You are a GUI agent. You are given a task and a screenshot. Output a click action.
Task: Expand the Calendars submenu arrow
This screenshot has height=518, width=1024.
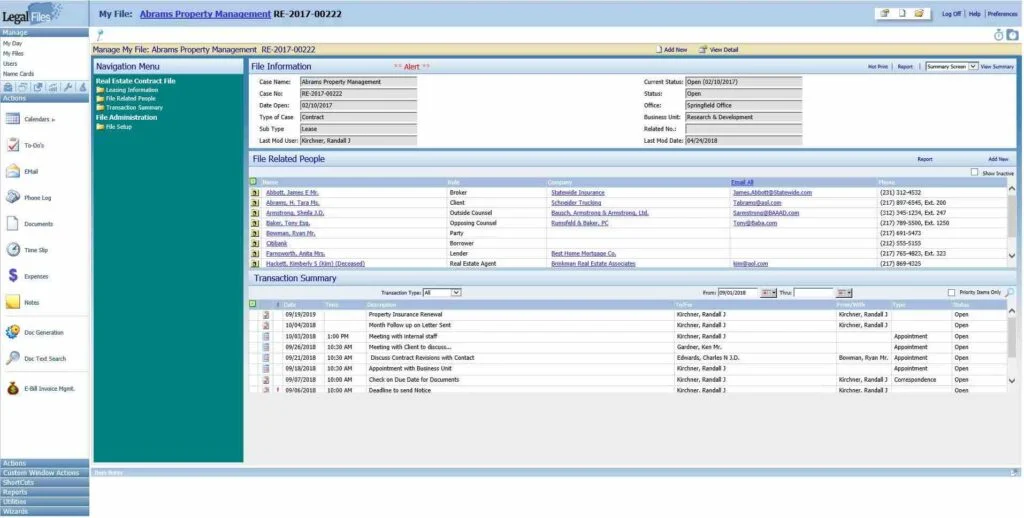point(54,120)
